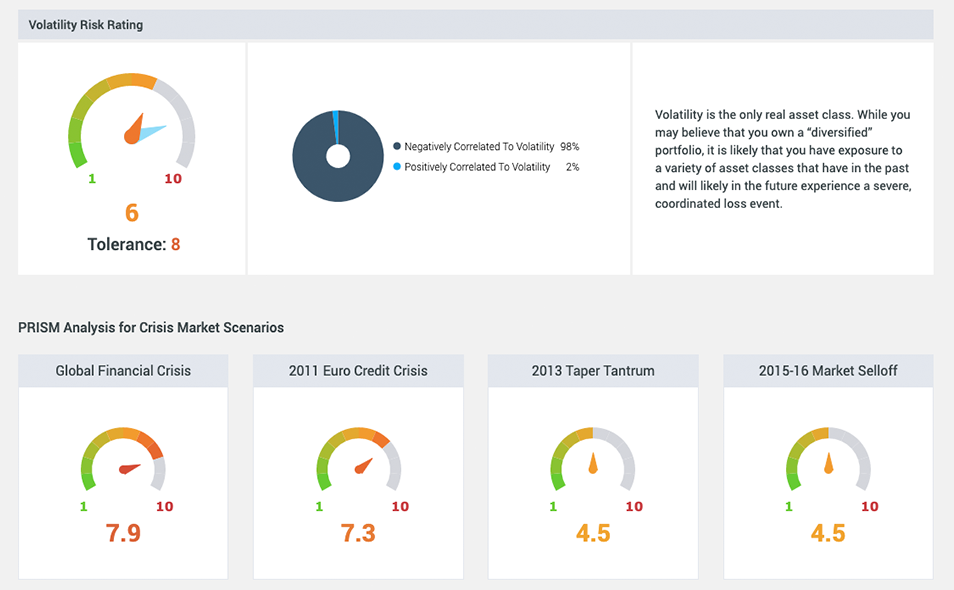Collapse the 2015-16 Market Selloff card
Screen dimensions: 954x590
tap(827, 370)
